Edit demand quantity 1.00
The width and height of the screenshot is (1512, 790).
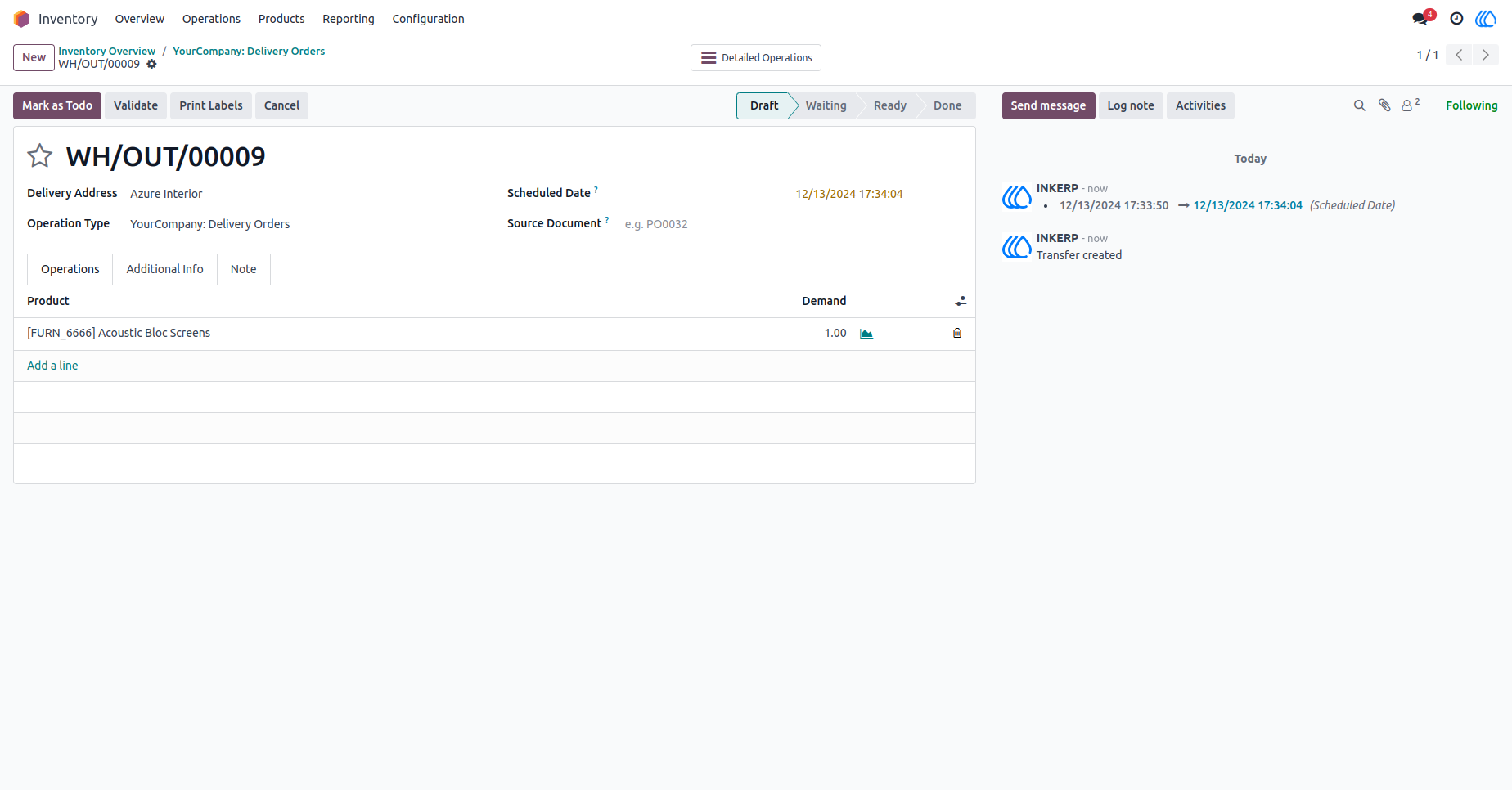point(835,333)
